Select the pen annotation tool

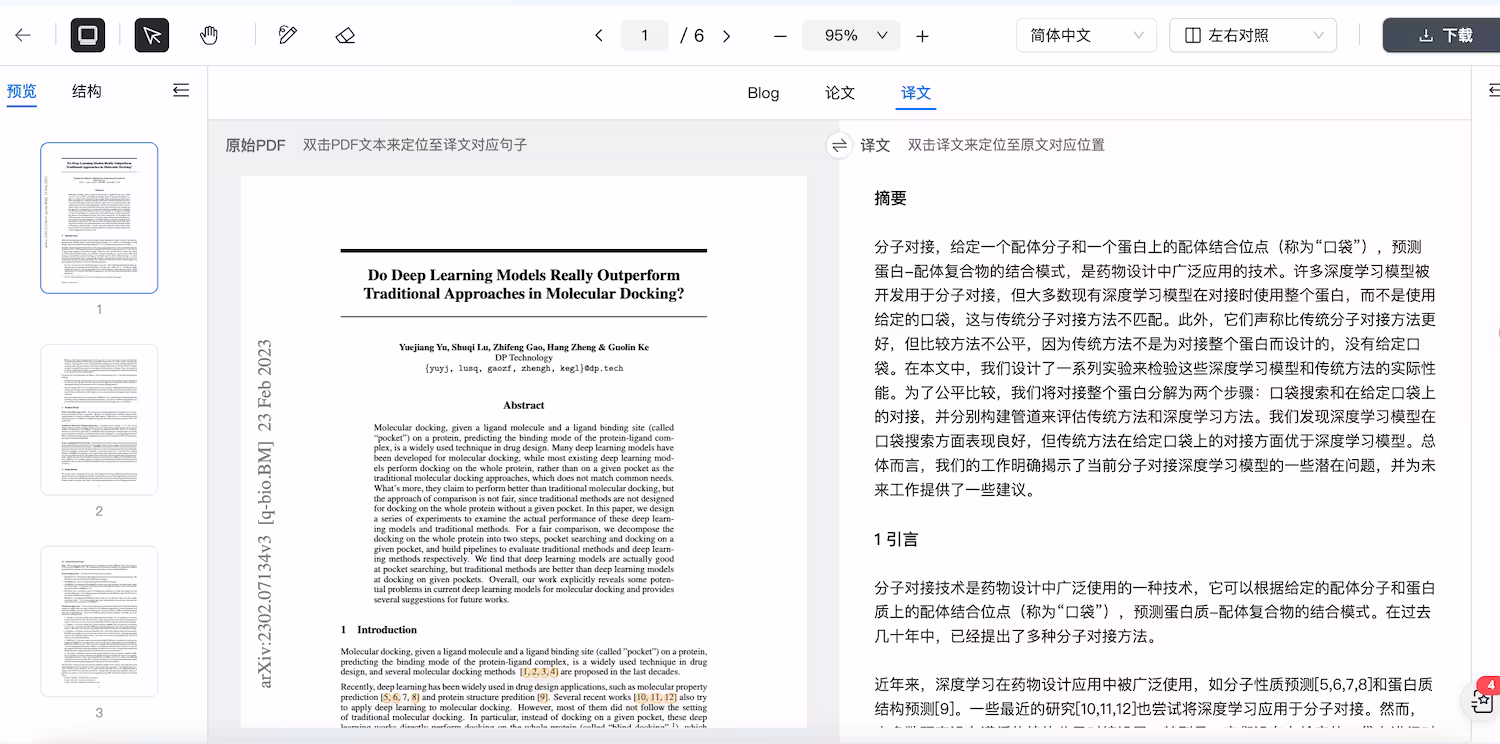[x=287, y=34]
